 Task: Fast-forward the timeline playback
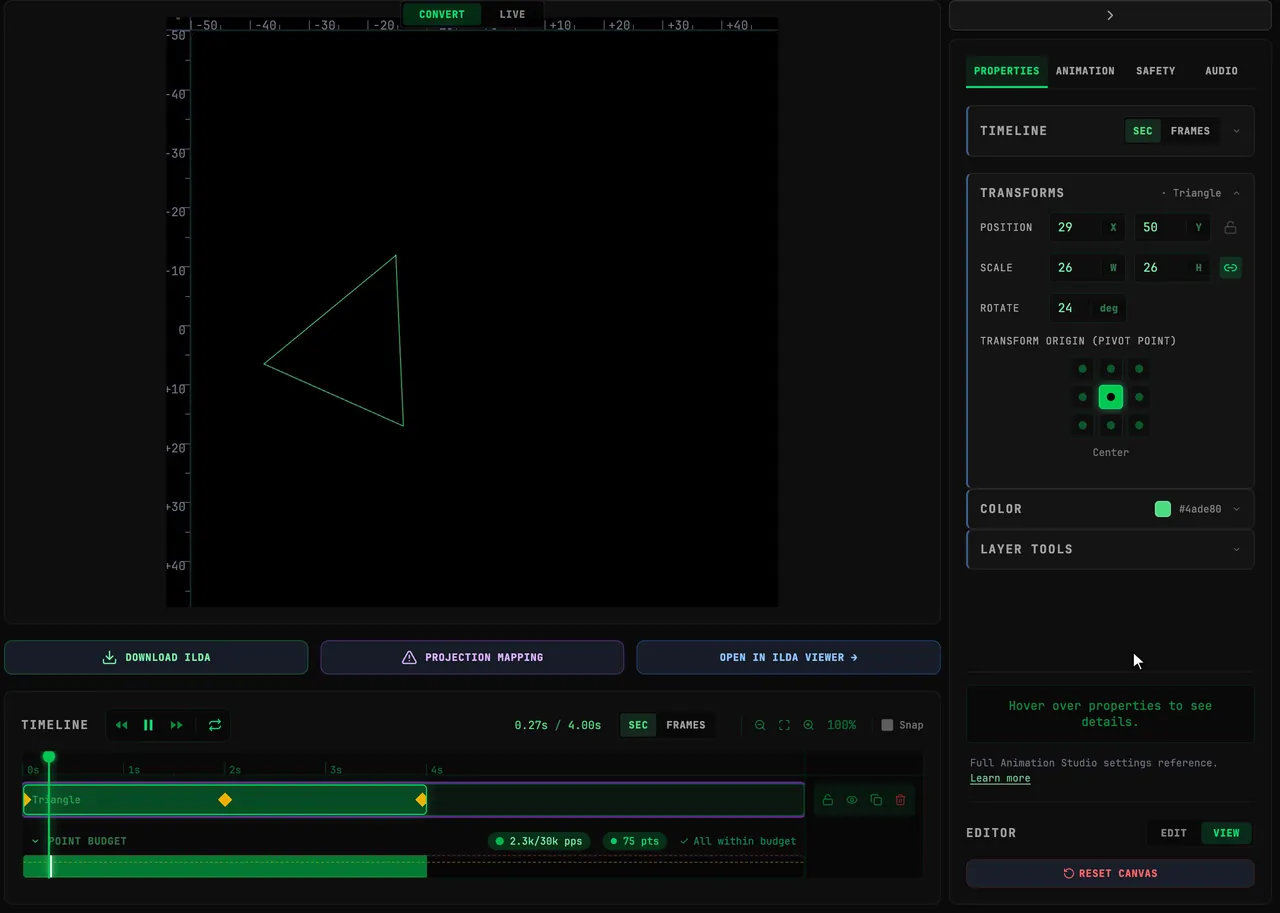pos(177,725)
